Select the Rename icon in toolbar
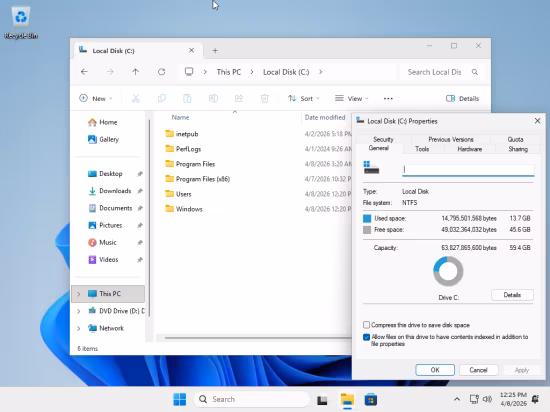The height and width of the screenshot is (412, 550). [213, 99]
